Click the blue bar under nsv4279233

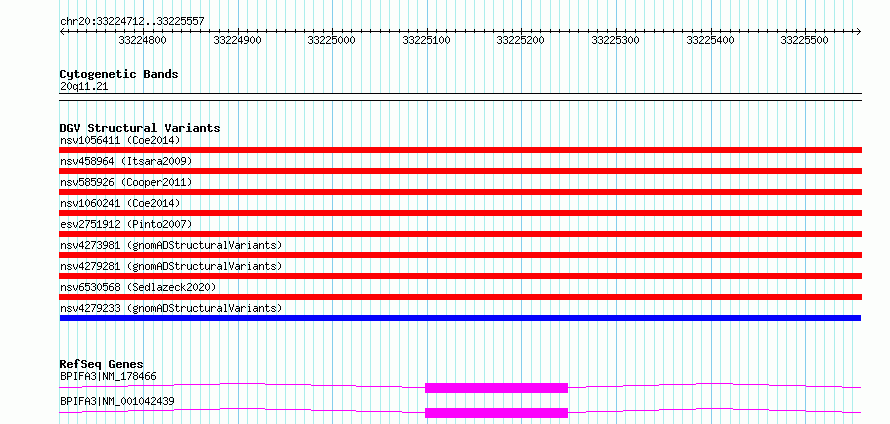pos(460,318)
